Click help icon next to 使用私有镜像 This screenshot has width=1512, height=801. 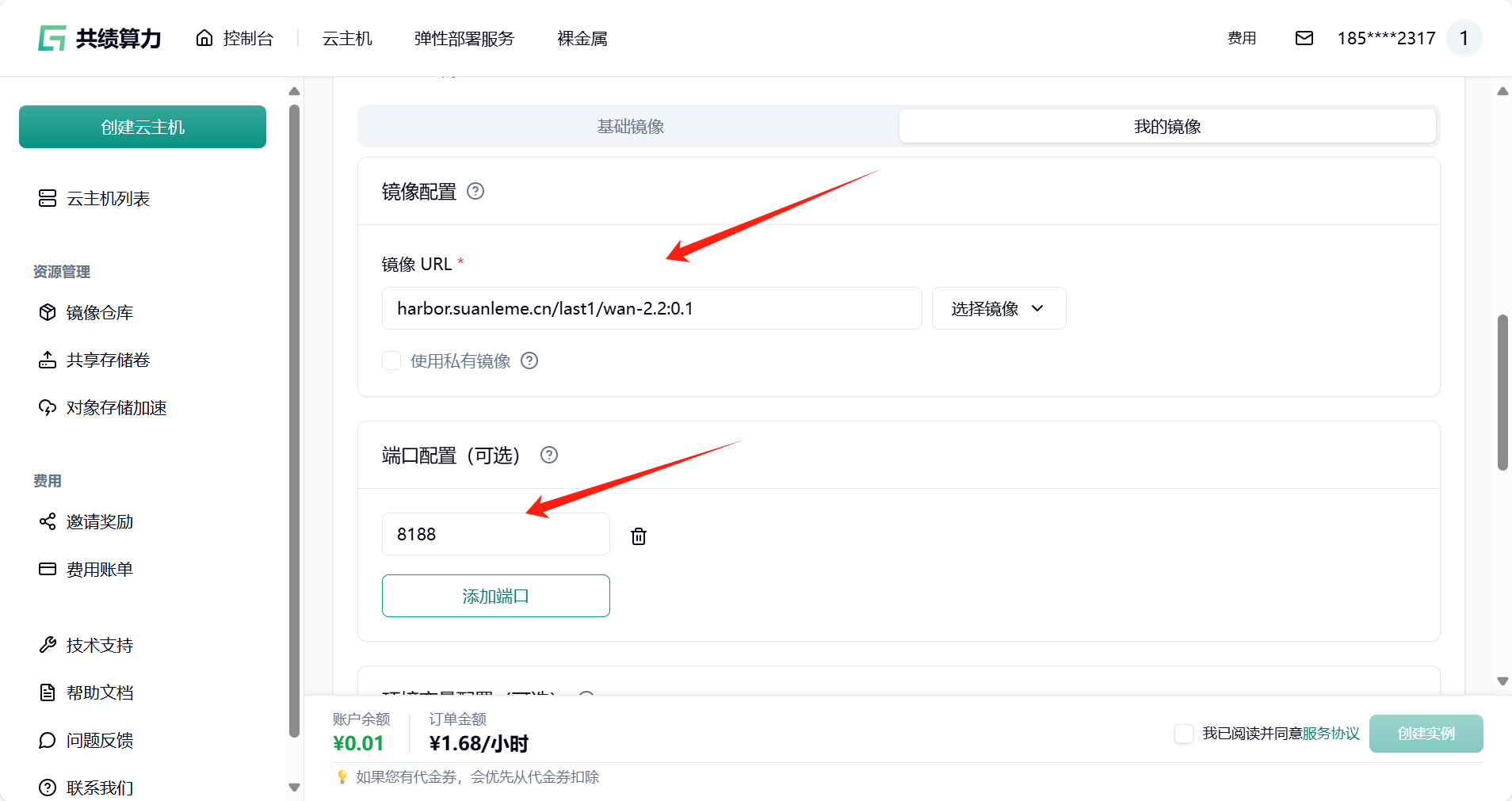(529, 360)
